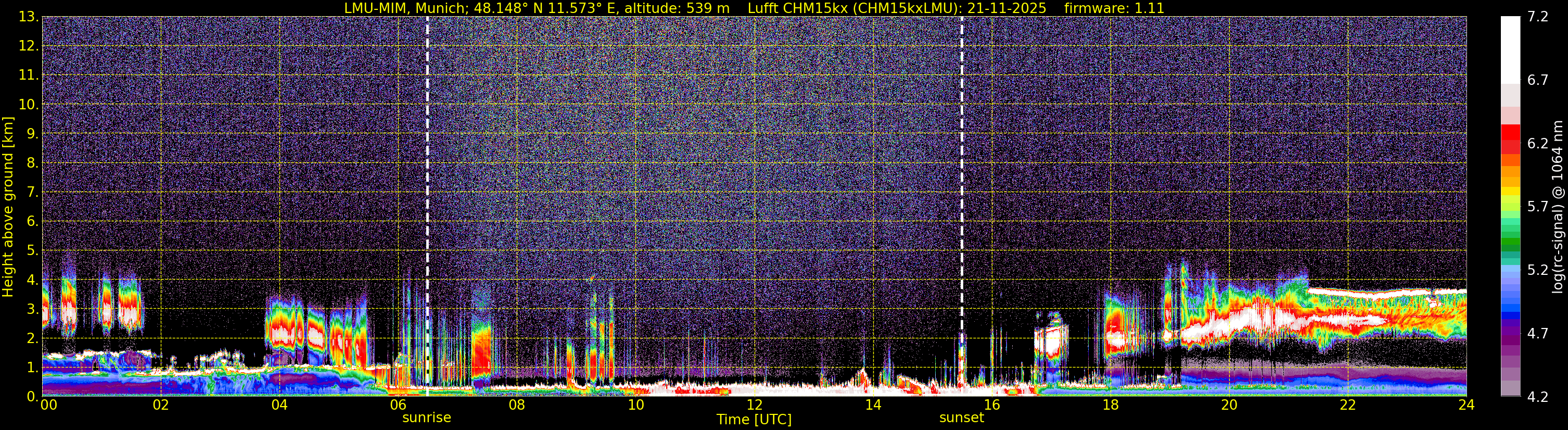Select the "Height above ground [km]" axis title

(8, 207)
